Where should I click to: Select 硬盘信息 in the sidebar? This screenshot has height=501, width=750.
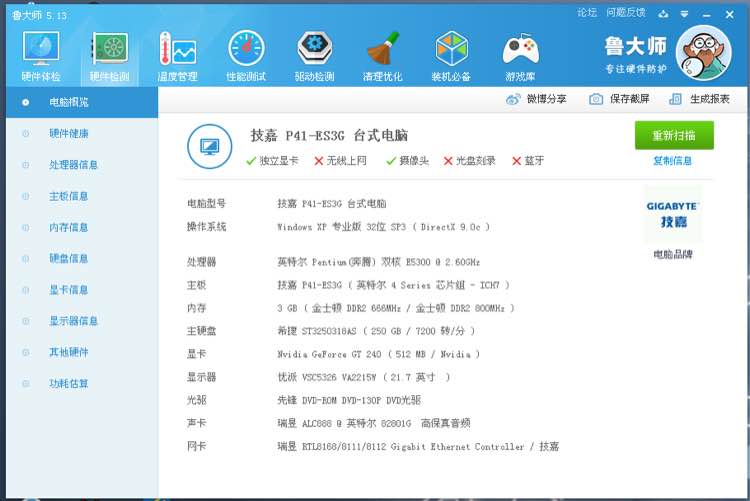click(68, 259)
